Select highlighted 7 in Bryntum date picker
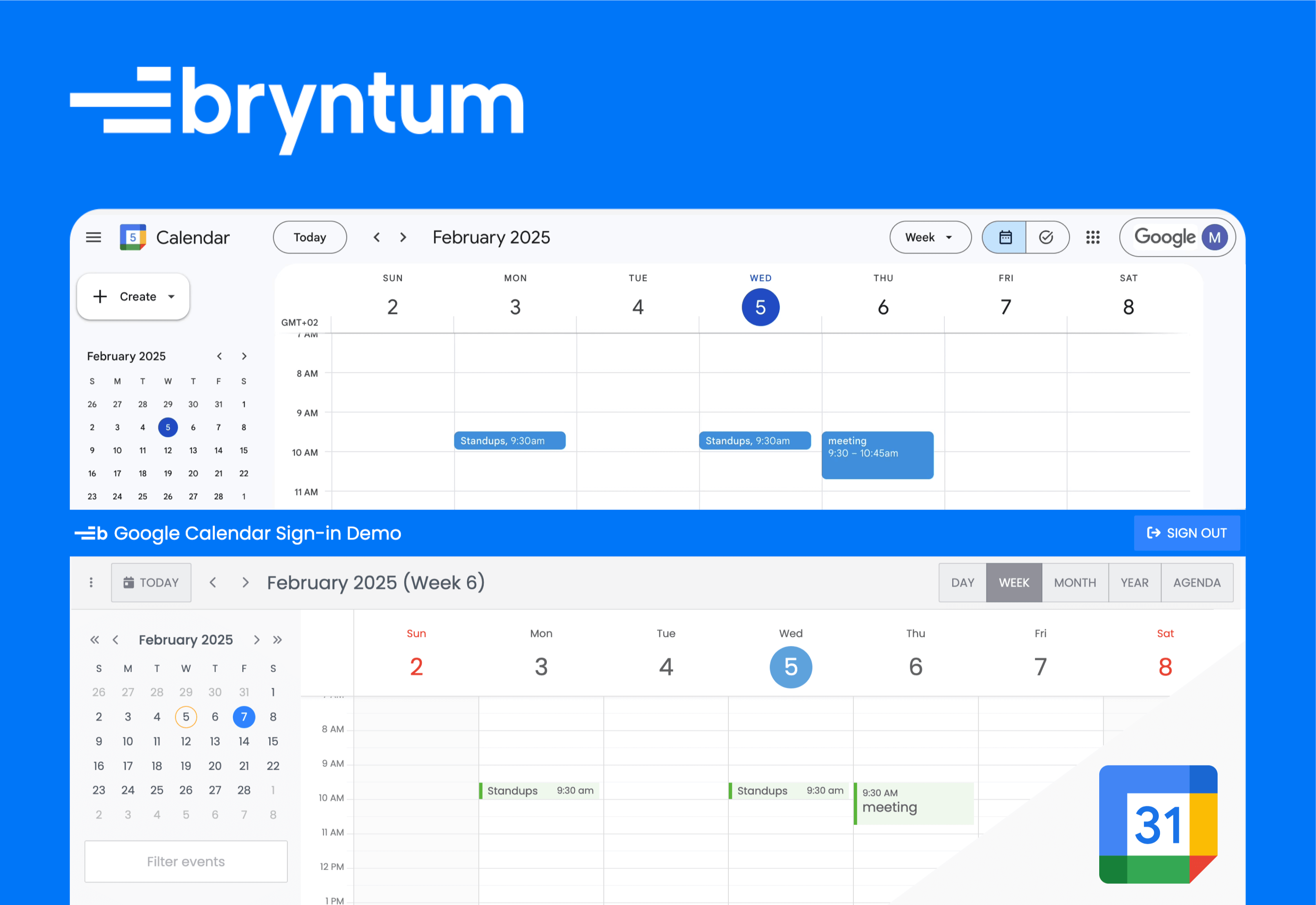This screenshot has height=905, width=1316. (244, 717)
